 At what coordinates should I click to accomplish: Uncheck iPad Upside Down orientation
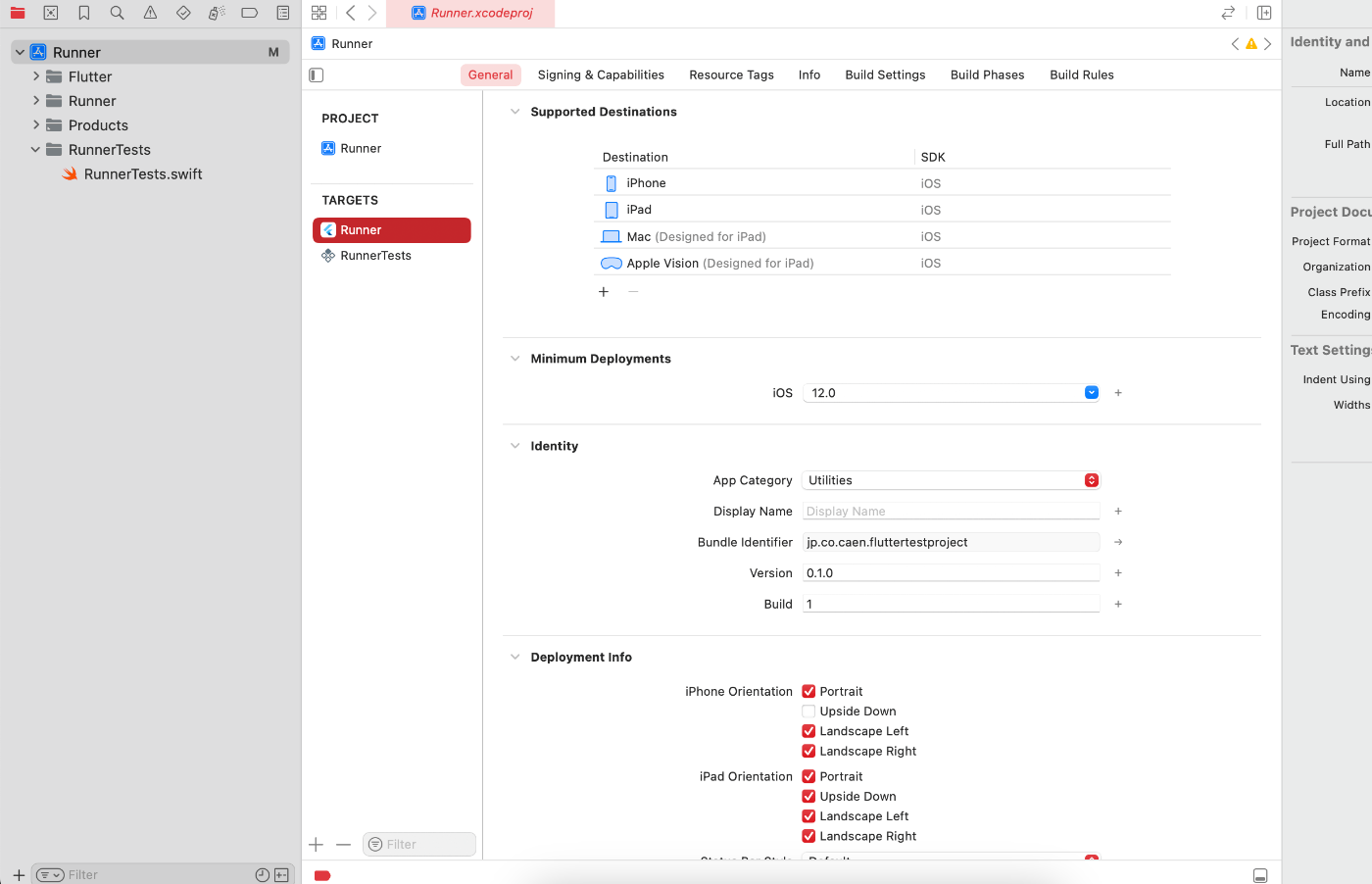(808, 797)
